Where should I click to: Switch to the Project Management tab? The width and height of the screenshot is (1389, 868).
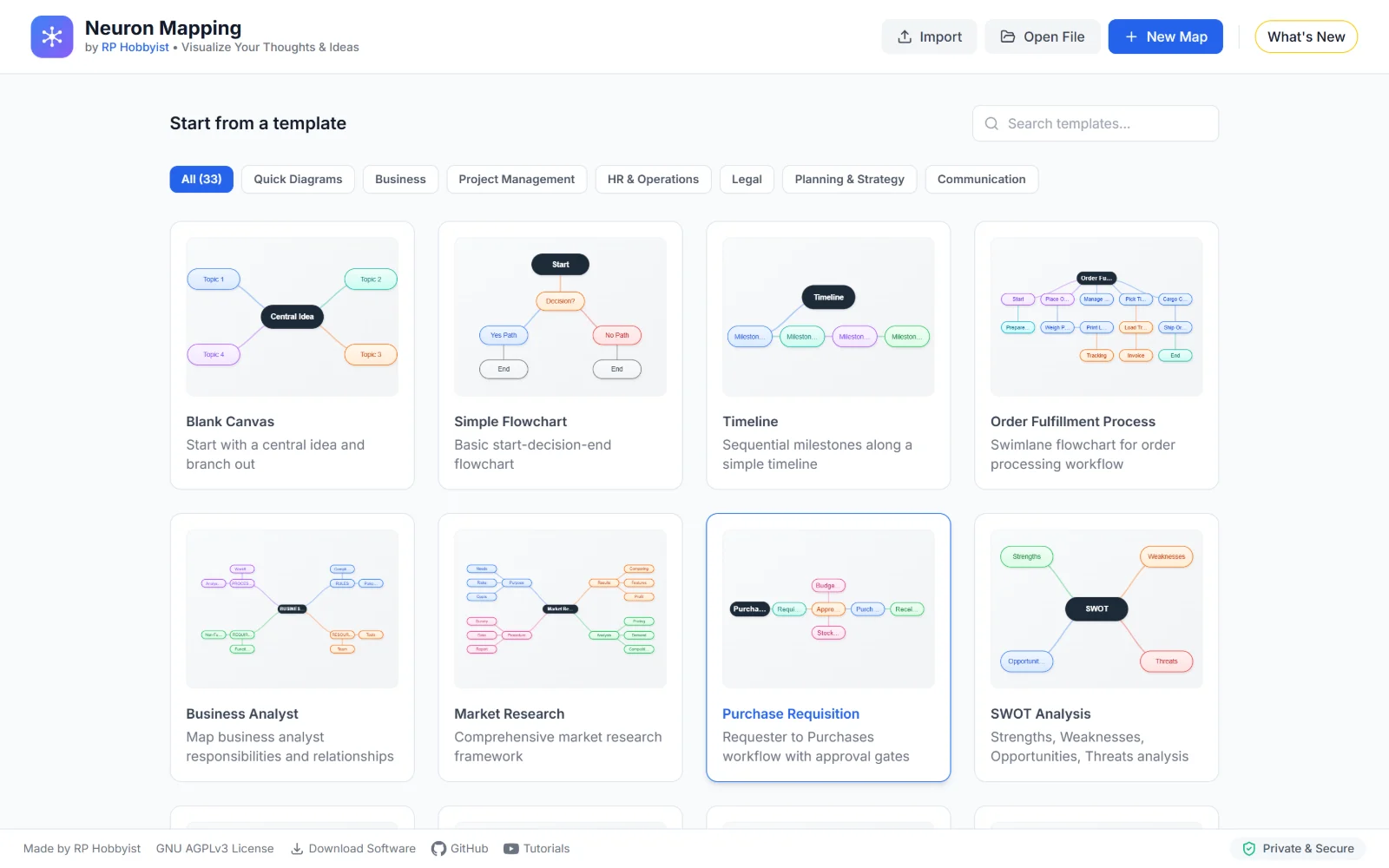point(517,179)
